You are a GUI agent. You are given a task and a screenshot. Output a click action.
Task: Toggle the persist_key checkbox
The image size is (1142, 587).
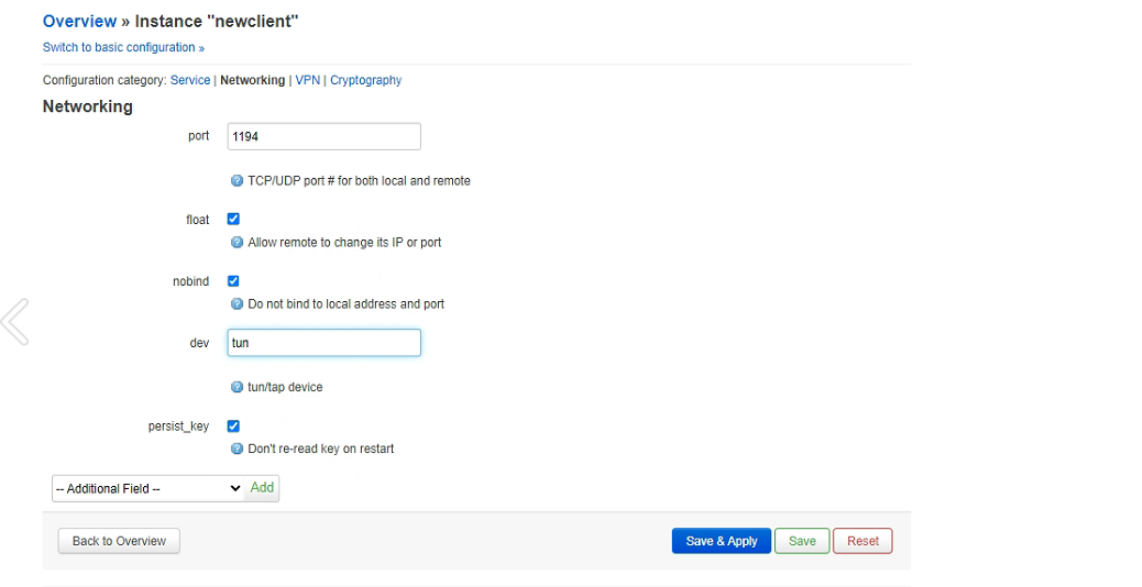pyautogui.click(x=234, y=426)
